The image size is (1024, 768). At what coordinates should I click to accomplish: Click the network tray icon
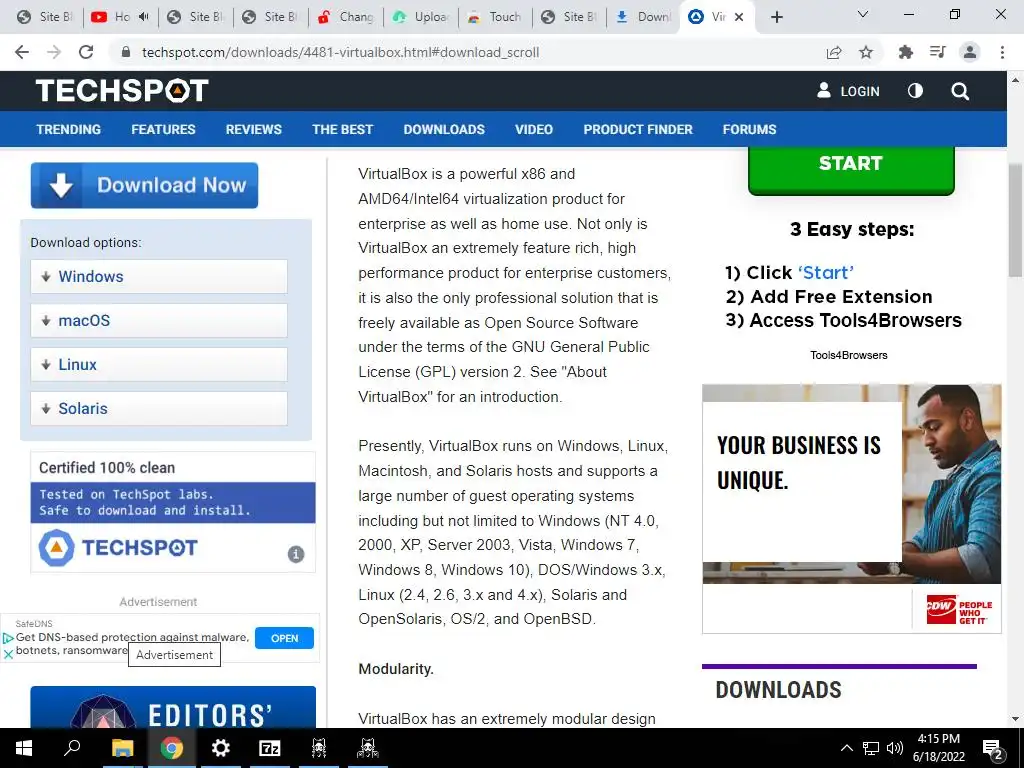(871, 748)
